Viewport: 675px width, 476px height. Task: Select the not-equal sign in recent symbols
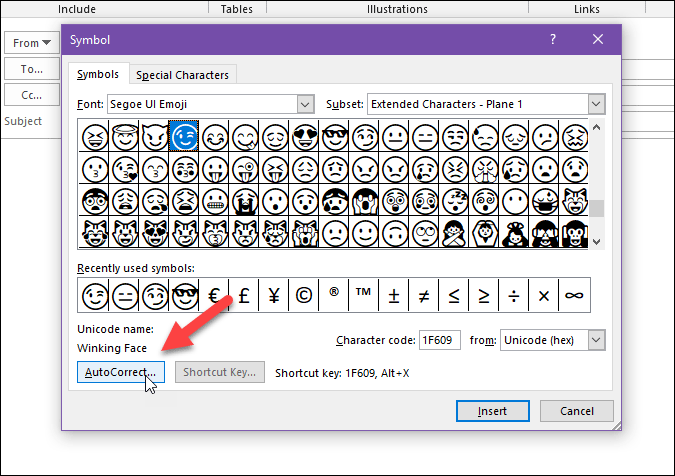(x=423, y=295)
